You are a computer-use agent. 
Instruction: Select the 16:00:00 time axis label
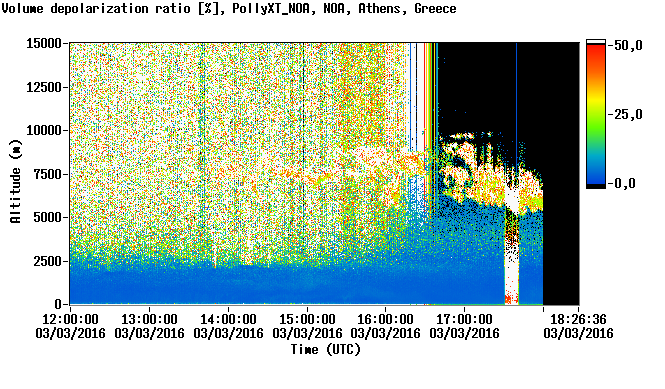pyautogui.click(x=385, y=319)
